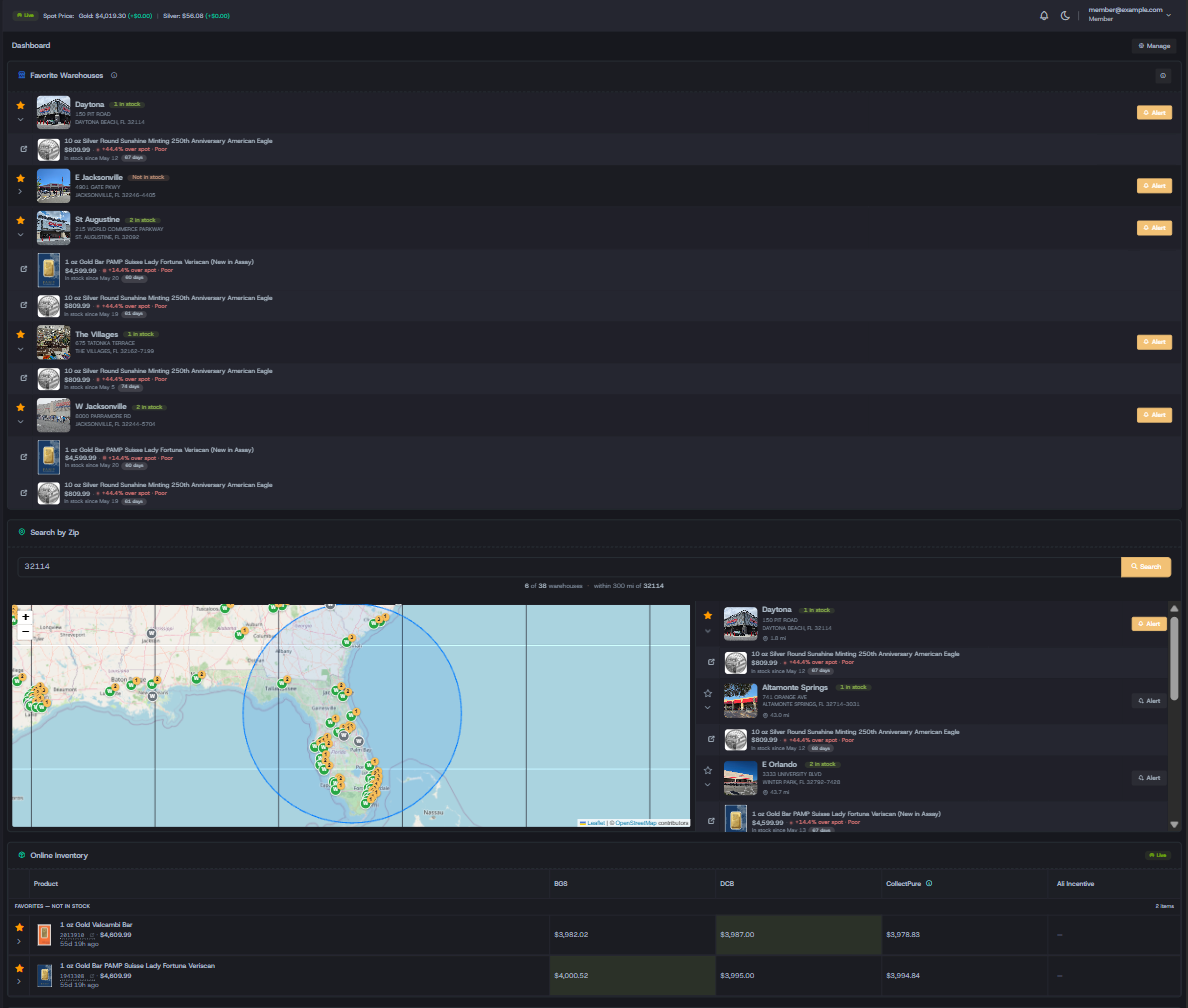The height and width of the screenshot is (1008, 1188).
Task: Unfavorite E Jacksonville warehouse star
Action: point(20,178)
